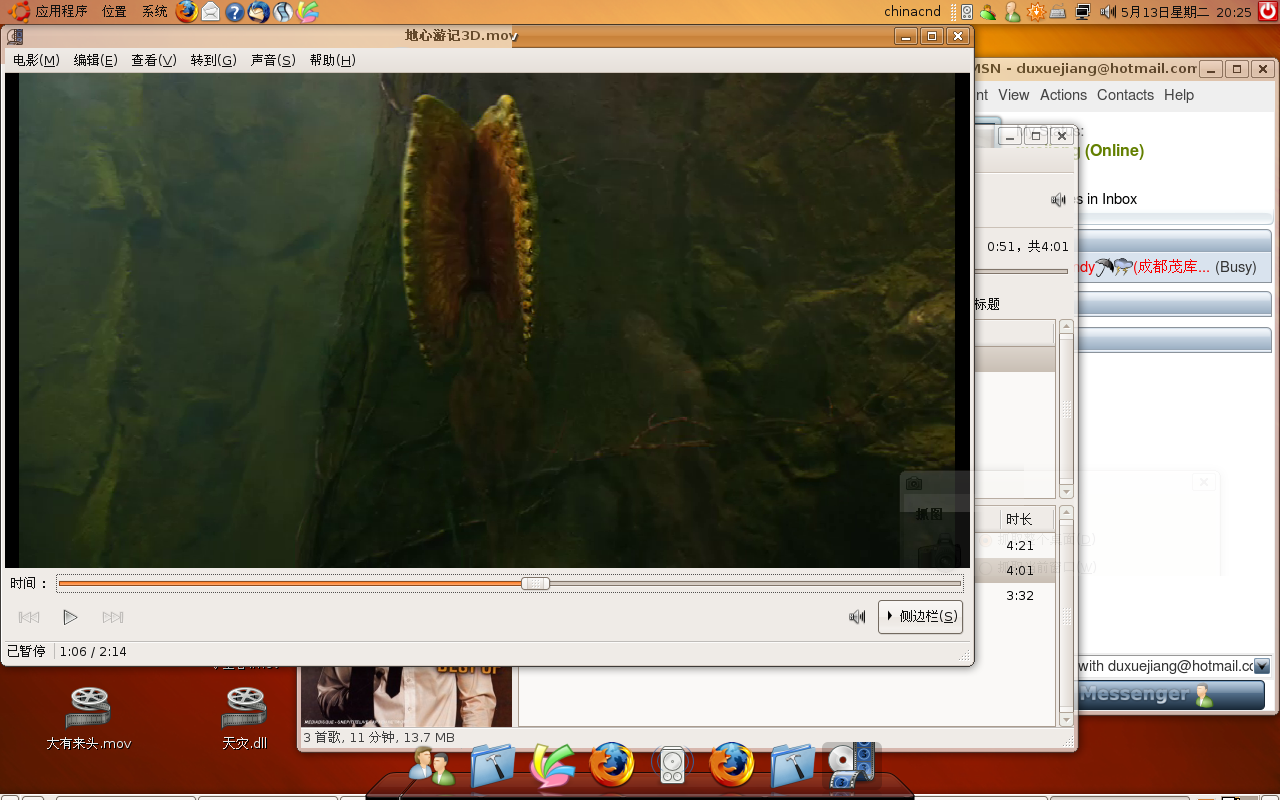This screenshot has width=1280, height=800.
Task: Open the 编辑(E) edit menu
Action: point(96,60)
